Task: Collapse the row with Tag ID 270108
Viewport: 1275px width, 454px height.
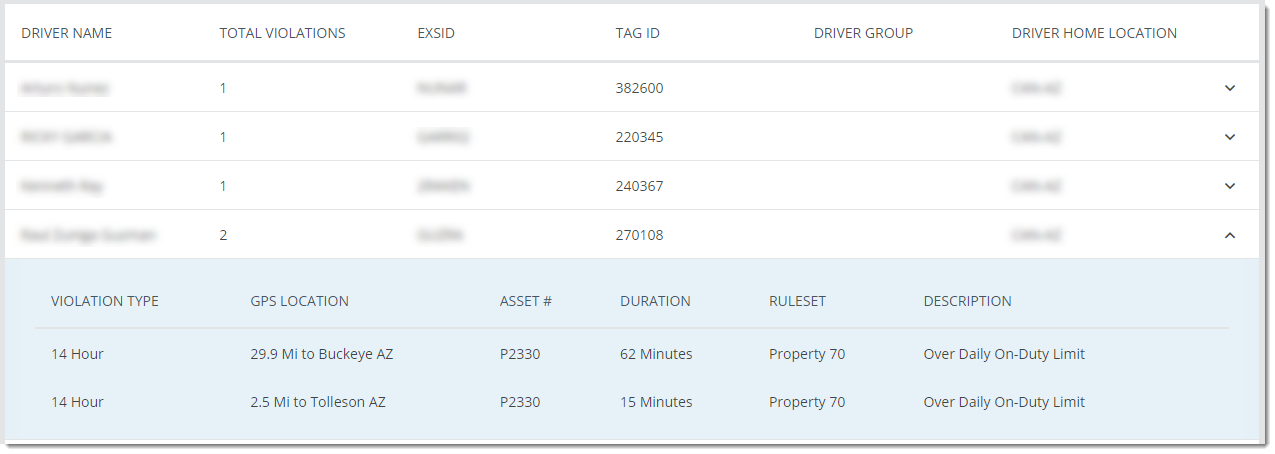Action: pos(1230,235)
